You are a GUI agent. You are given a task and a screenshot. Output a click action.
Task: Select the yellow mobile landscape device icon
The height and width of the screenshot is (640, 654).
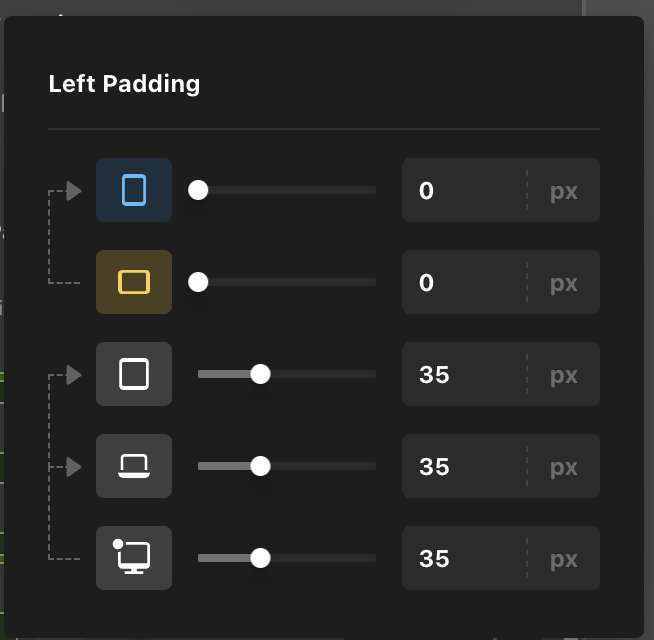click(134, 282)
